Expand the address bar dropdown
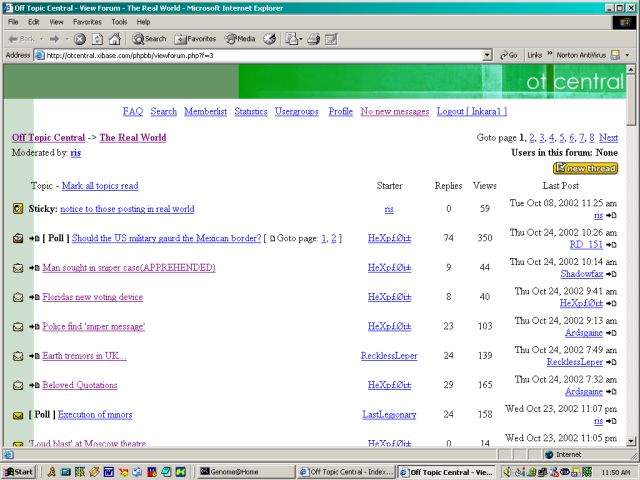This screenshot has height=480, width=640. 487,55
